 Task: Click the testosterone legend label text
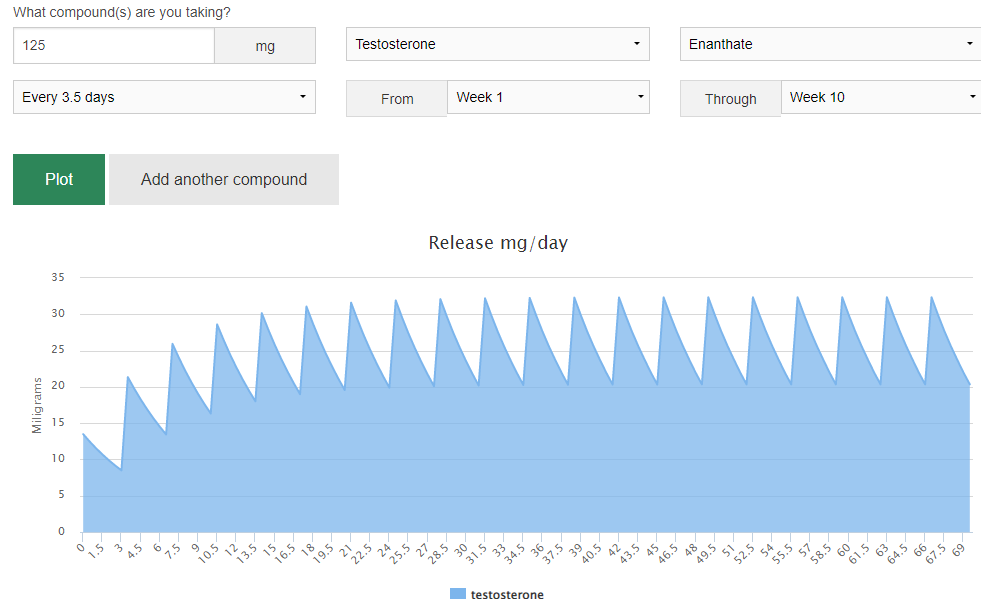pyautogui.click(x=507, y=594)
